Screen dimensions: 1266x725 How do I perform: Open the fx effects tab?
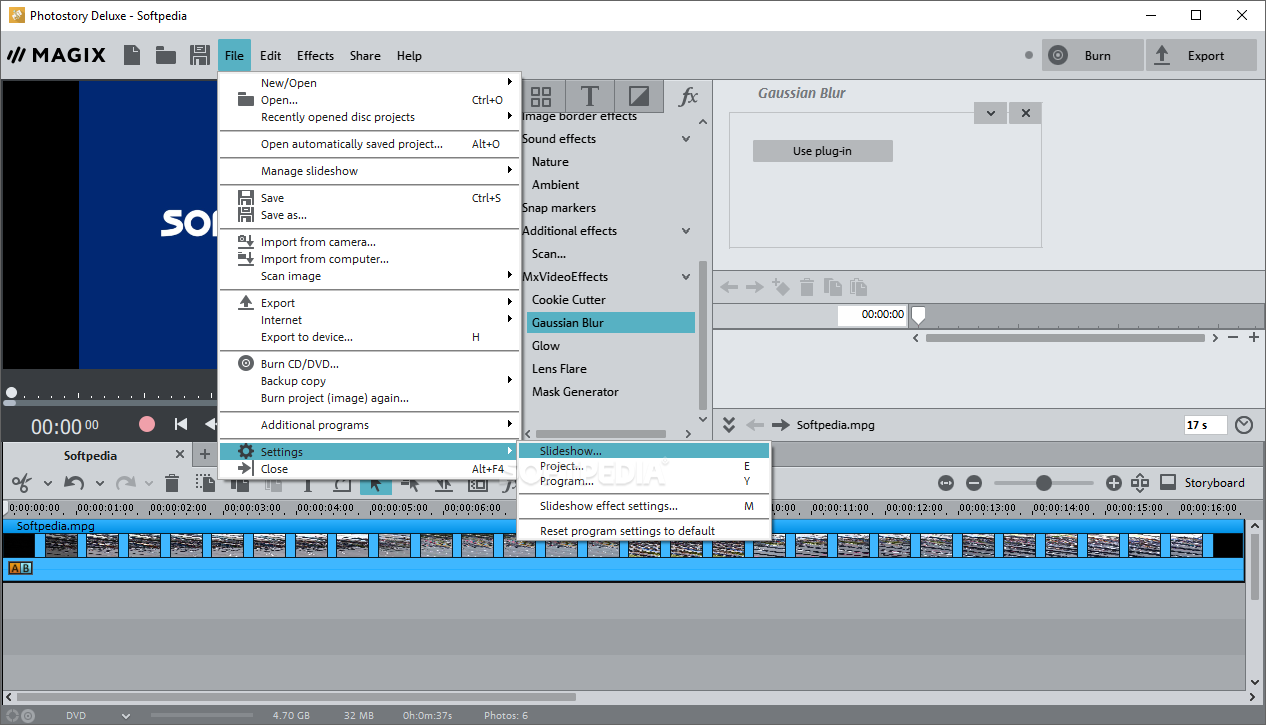click(688, 96)
